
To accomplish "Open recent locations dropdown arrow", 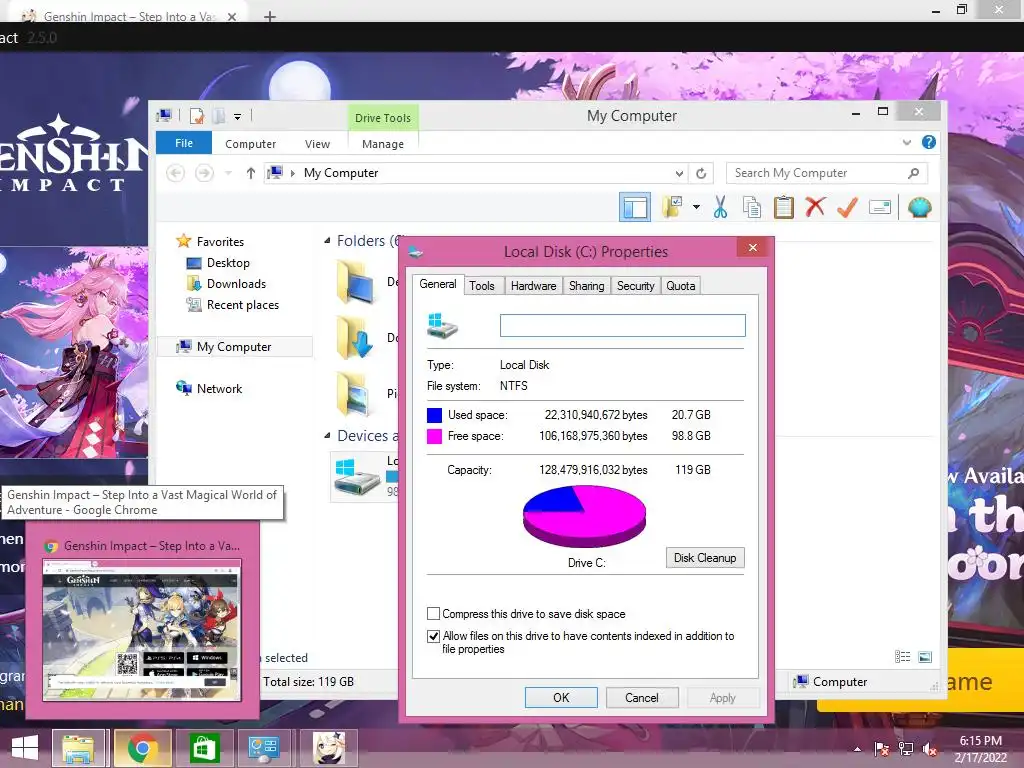I will tap(228, 173).
